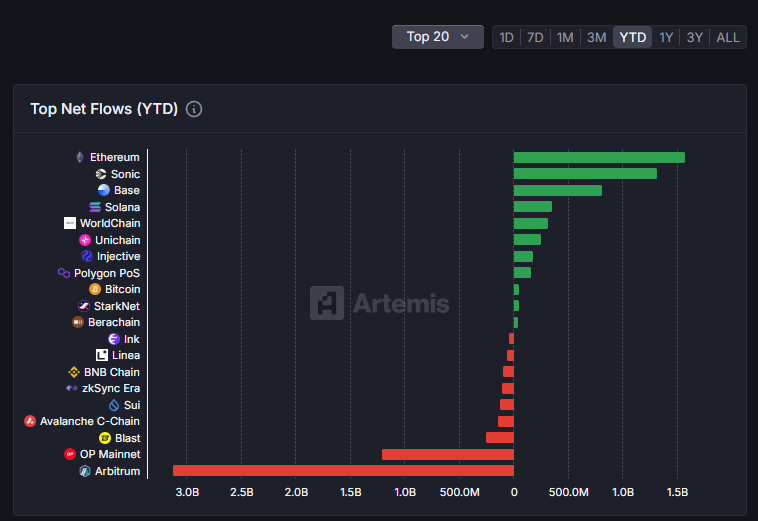Open the Top 20 dropdown
The width and height of the screenshot is (758, 521).
coord(437,37)
